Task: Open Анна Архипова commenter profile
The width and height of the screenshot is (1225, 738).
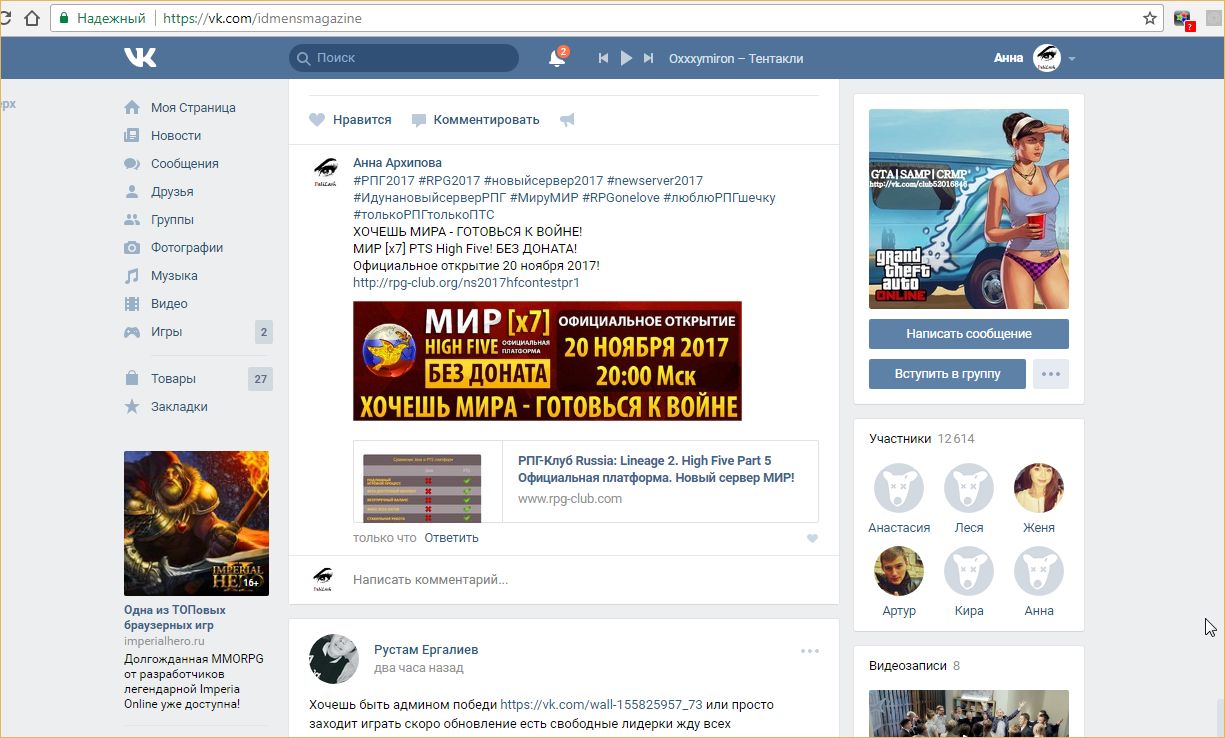Action: point(397,162)
